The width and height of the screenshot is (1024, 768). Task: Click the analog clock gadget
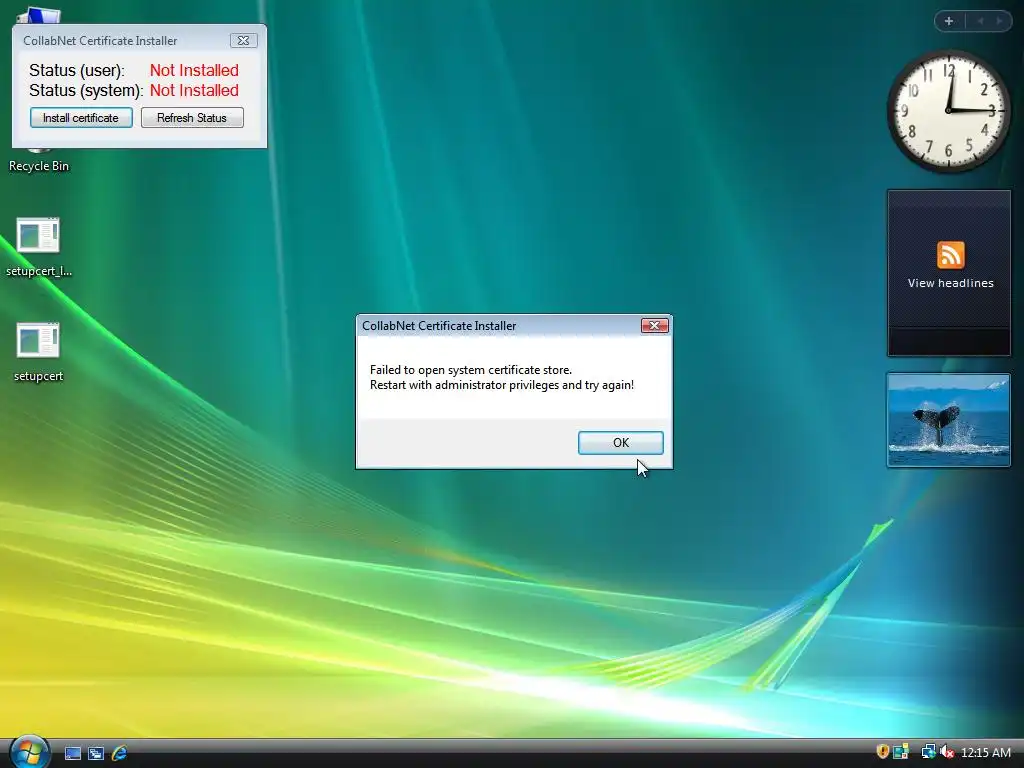[948, 111]
